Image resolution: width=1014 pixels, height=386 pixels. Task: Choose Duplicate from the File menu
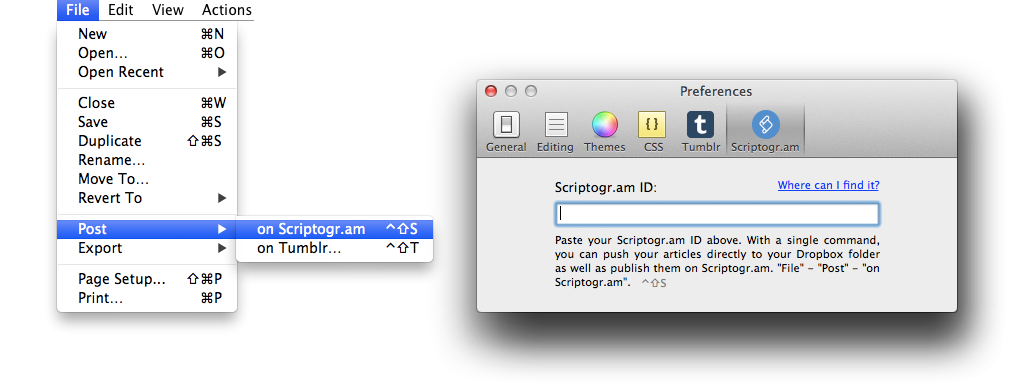(147, 141)
